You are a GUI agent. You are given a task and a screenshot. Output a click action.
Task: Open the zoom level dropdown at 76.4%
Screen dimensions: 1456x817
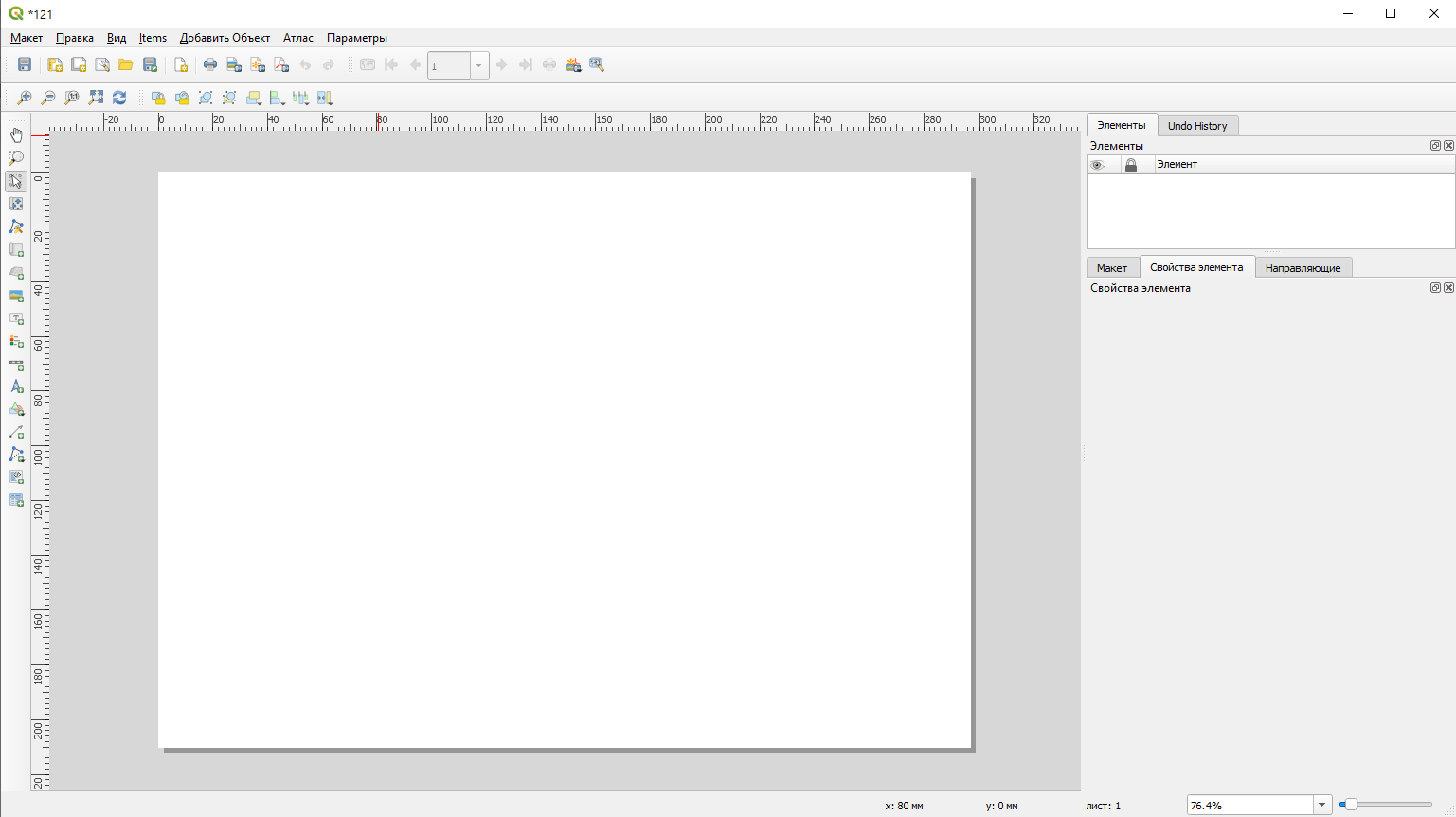click(1321, 805)
